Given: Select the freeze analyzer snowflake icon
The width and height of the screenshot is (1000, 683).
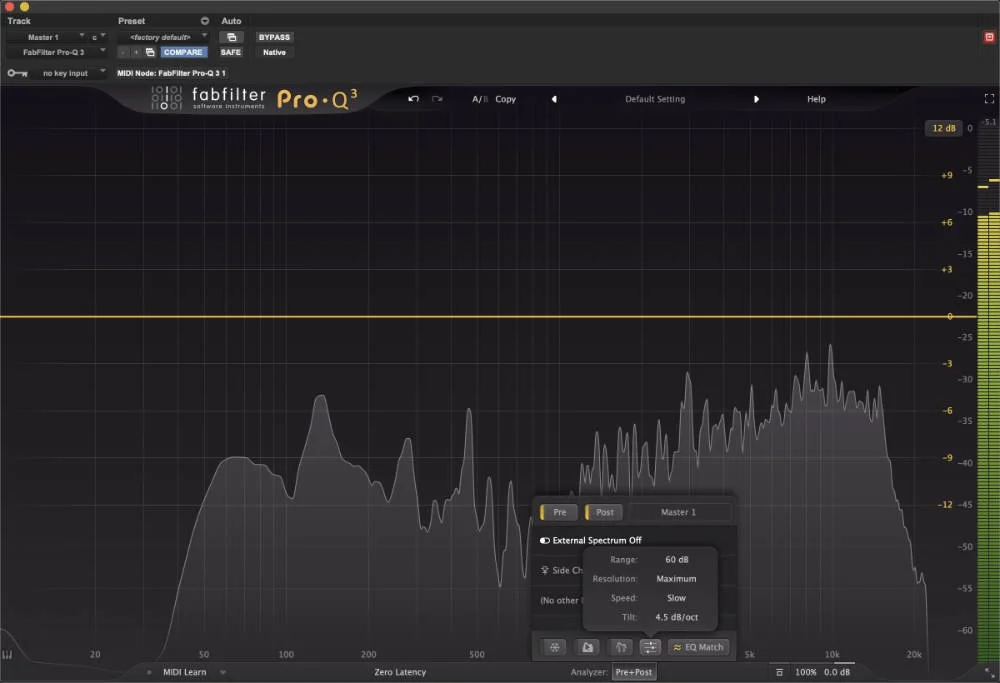Looking at the screenshot, I should [553, 647].
